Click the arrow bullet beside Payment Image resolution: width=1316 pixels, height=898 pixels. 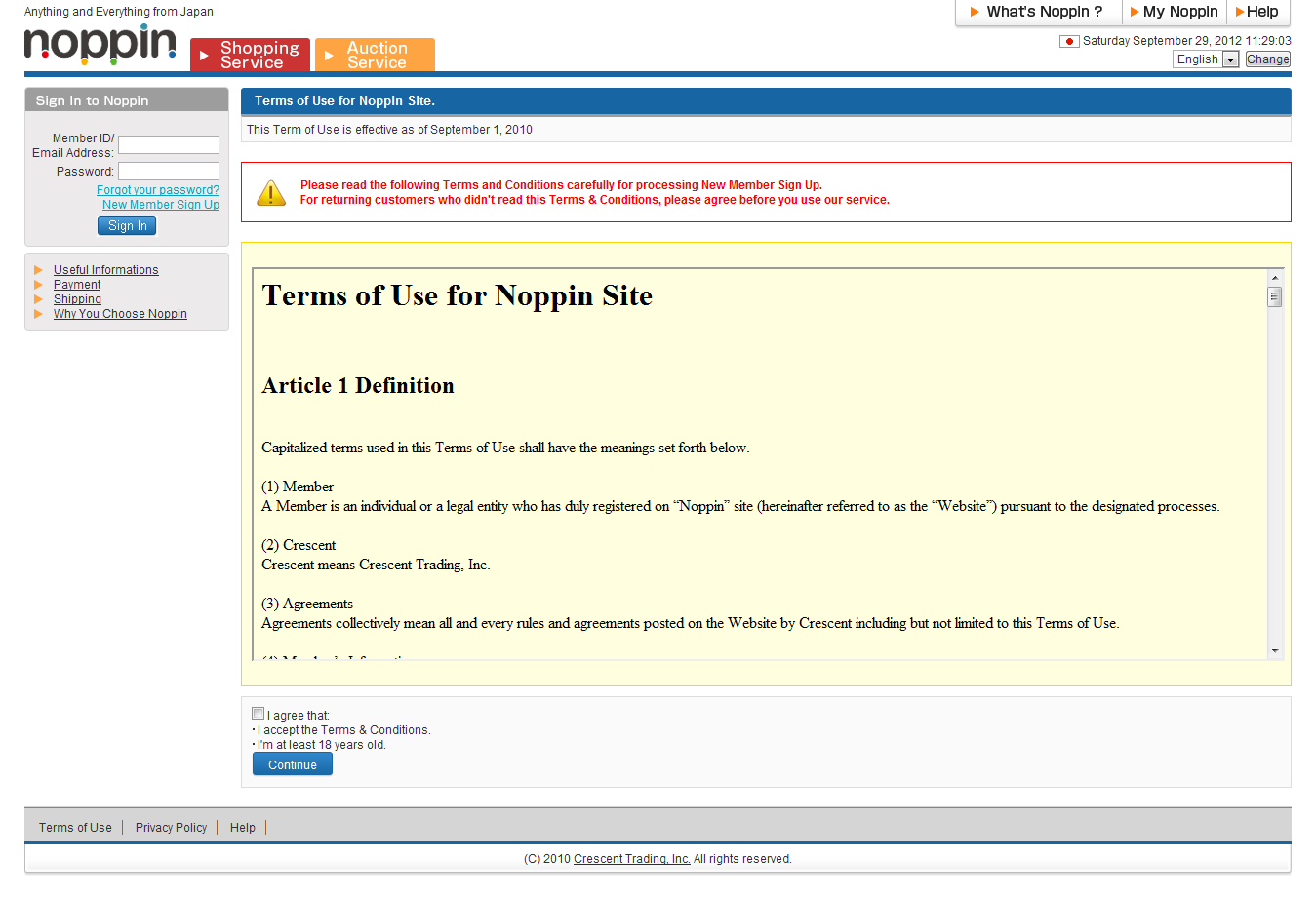pyautogui.click(x=38, y=285)
